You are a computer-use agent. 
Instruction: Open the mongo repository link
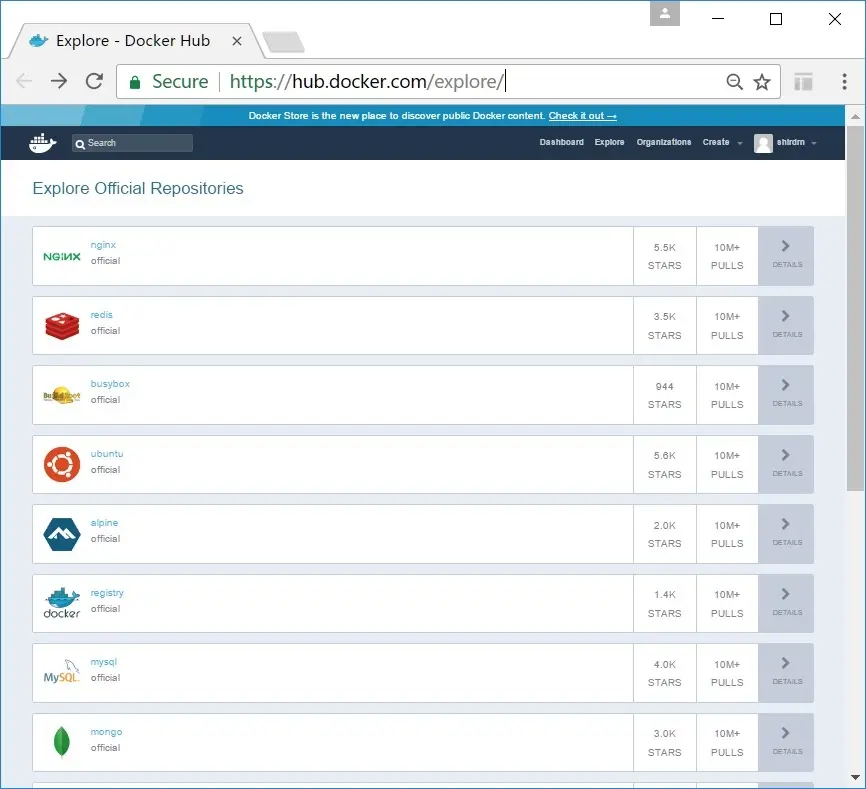pyautogui.click(x=107, y=732)
